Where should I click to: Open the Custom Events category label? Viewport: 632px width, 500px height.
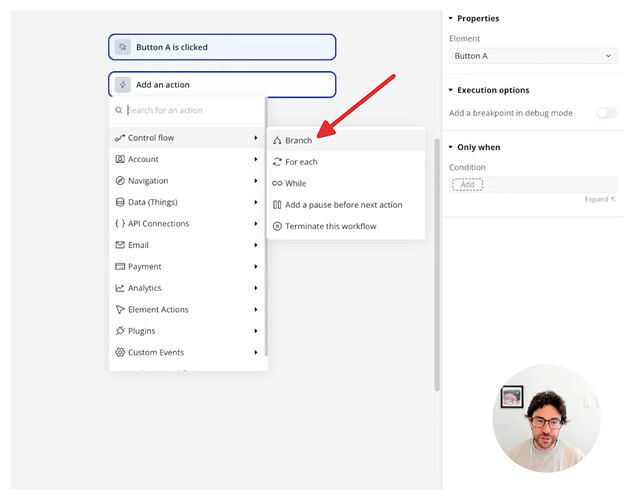(156, 352)
